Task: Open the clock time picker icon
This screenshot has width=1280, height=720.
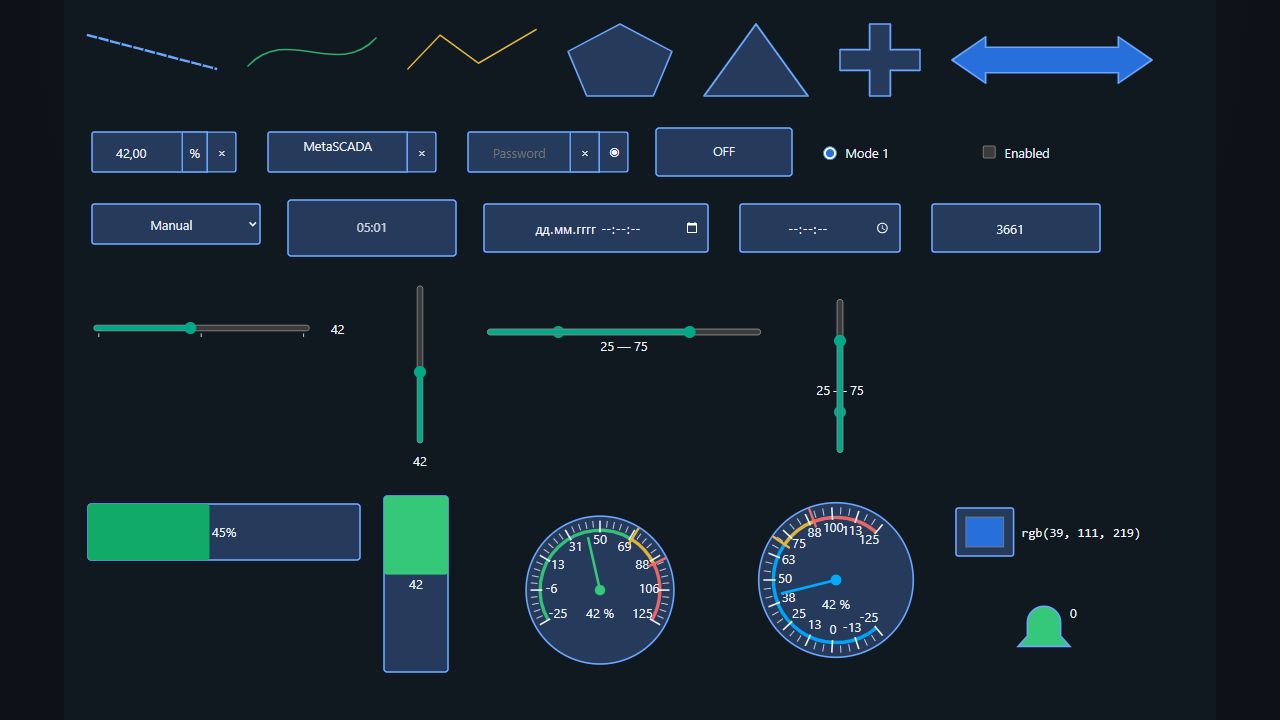Action: click(882, 228)
